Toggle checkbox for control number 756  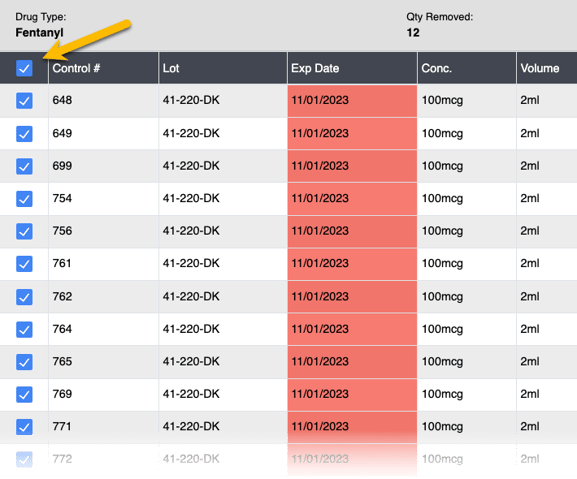[x=24, y=231]
